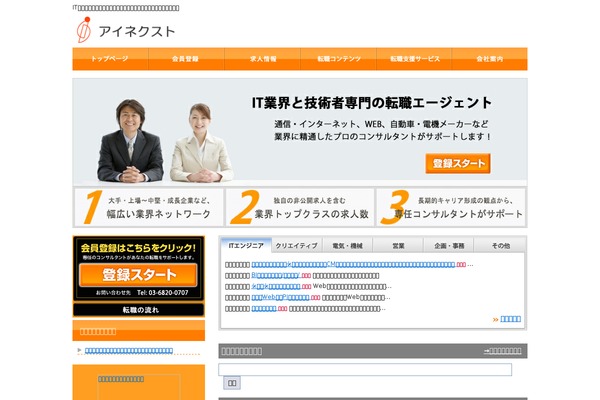Click the 会員登録はこちらをクリック! banner heading
The width and height of the screenshot is (600, 400).
[139, 248]
